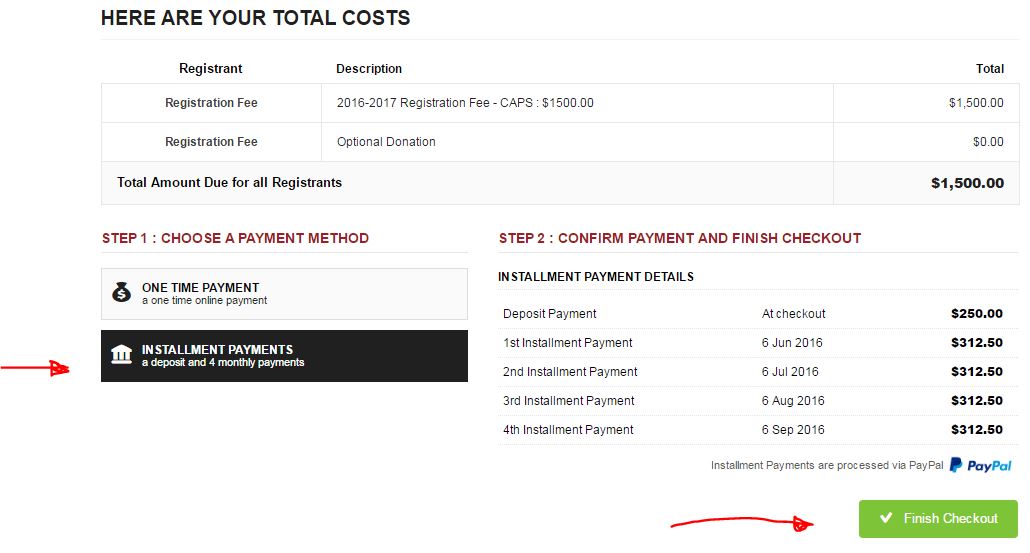Viewport: 1030px width, 553px height.
Task: Click the PayPal logo
Action: click(981, 465)
